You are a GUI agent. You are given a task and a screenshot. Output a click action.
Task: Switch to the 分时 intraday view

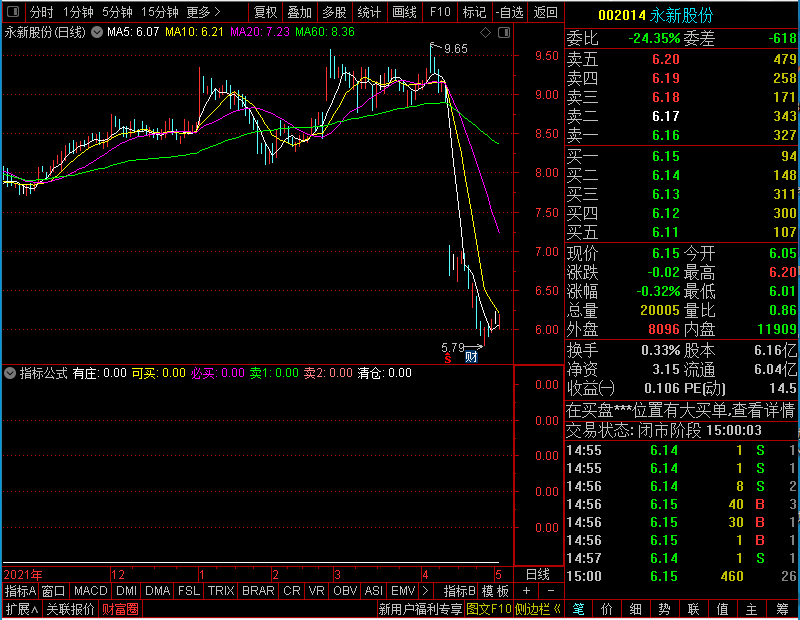pyautogui.click(x=41, y=12)
